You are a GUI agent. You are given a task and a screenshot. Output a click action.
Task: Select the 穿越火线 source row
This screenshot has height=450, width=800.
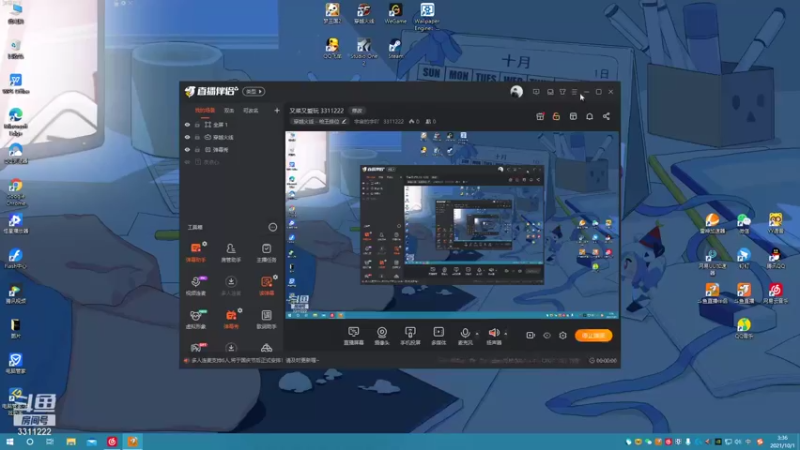(232, 137)
